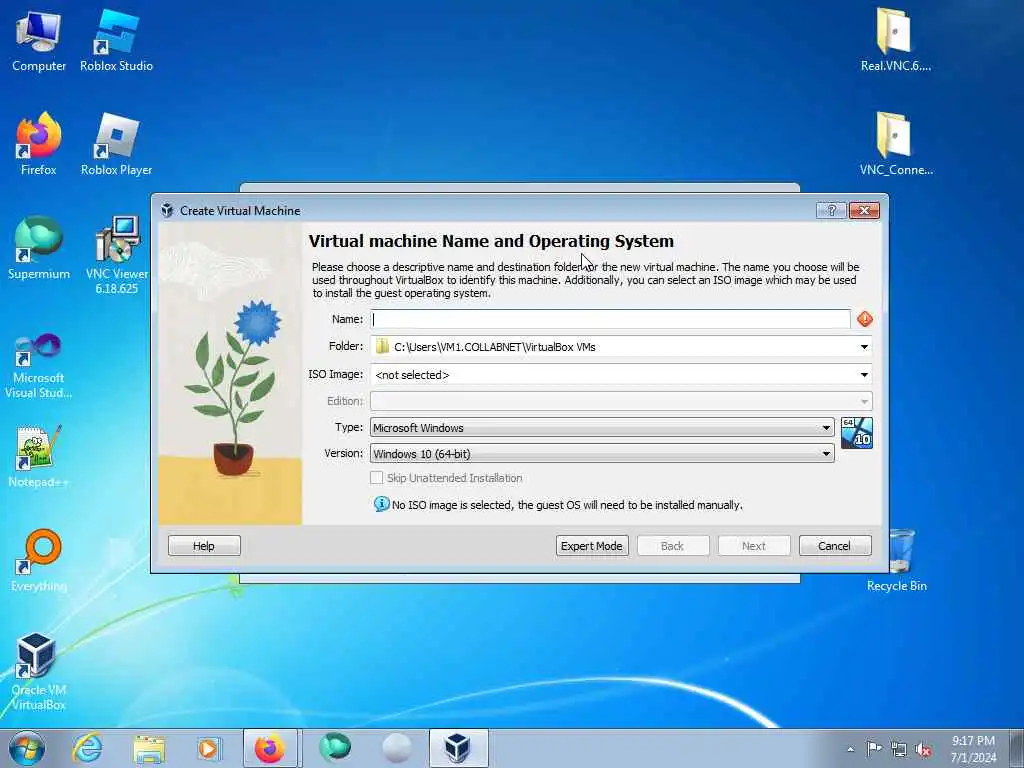Click the network tray icon
1024x768 pixels.
[x=899, y=749]
